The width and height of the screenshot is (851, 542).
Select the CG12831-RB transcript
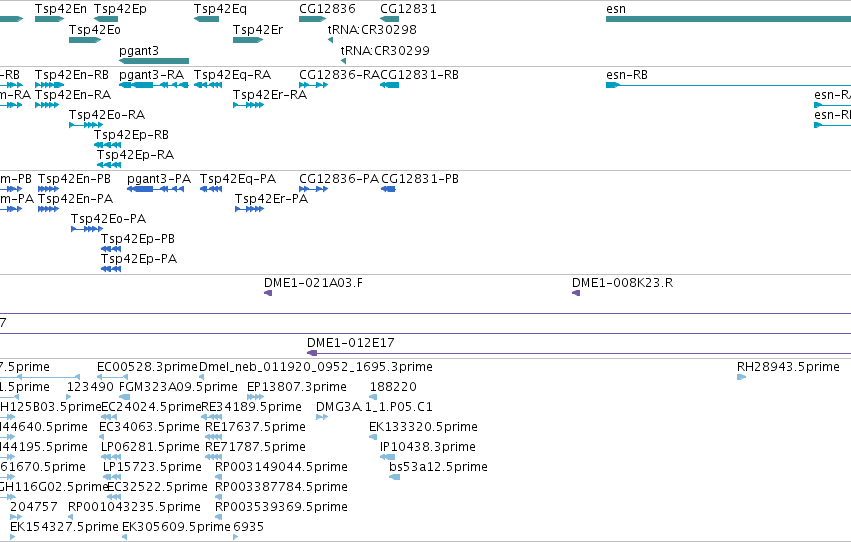390,85
